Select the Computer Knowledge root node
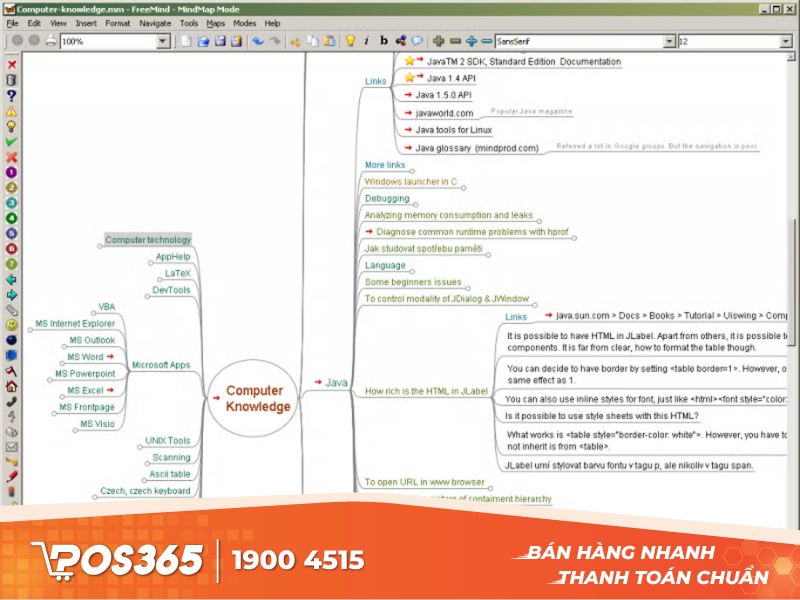800x600 pixels. tap(253, 398)
